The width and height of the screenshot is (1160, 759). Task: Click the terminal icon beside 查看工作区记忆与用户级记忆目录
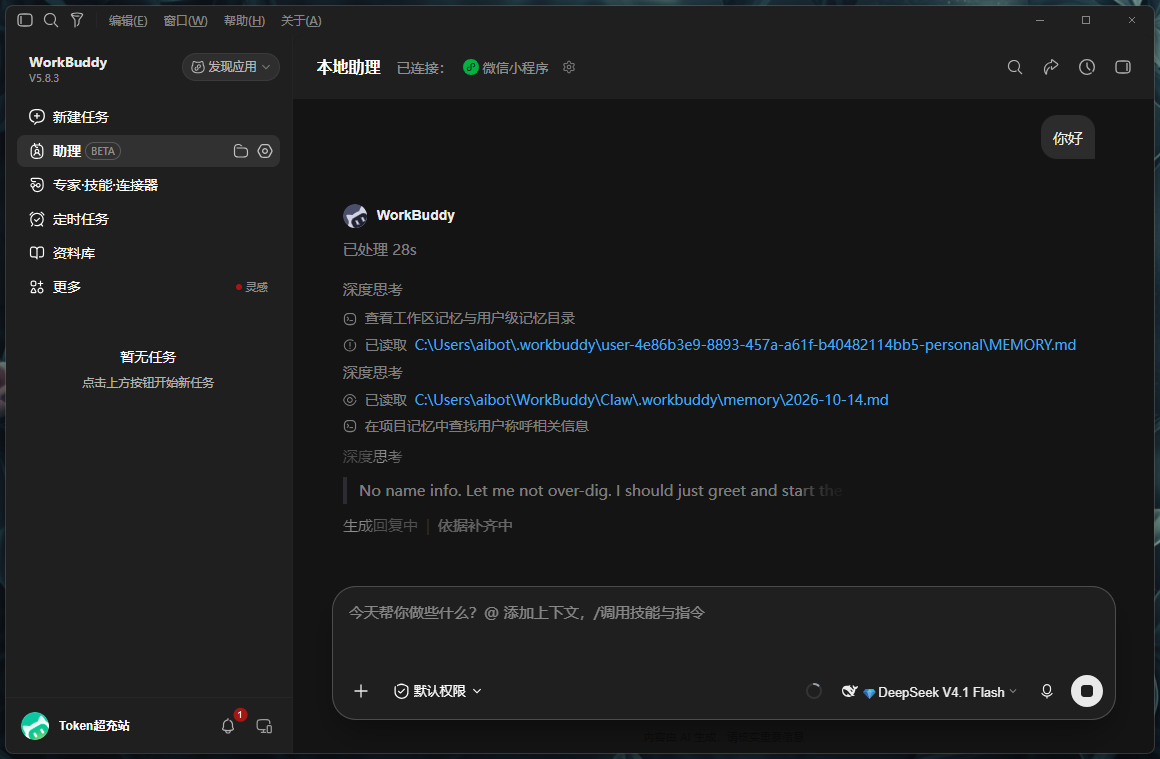(350, 319)
